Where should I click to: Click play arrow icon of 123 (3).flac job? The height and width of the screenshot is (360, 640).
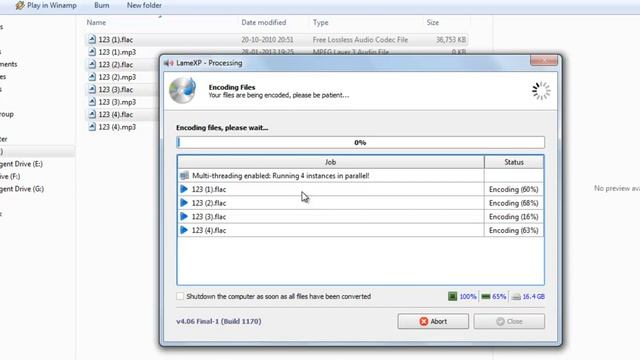point(184,216)
